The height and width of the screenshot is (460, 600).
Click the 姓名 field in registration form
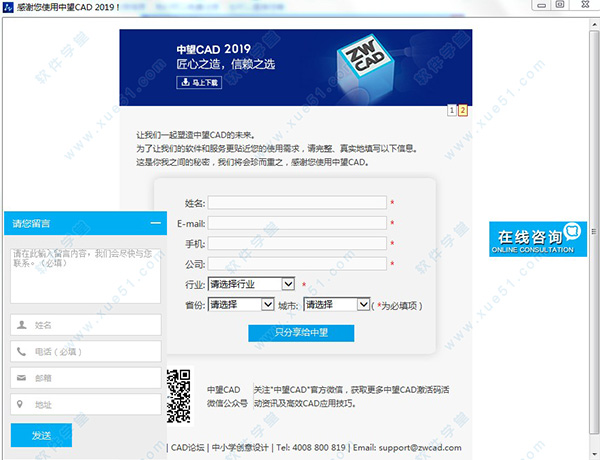(297, 203)
